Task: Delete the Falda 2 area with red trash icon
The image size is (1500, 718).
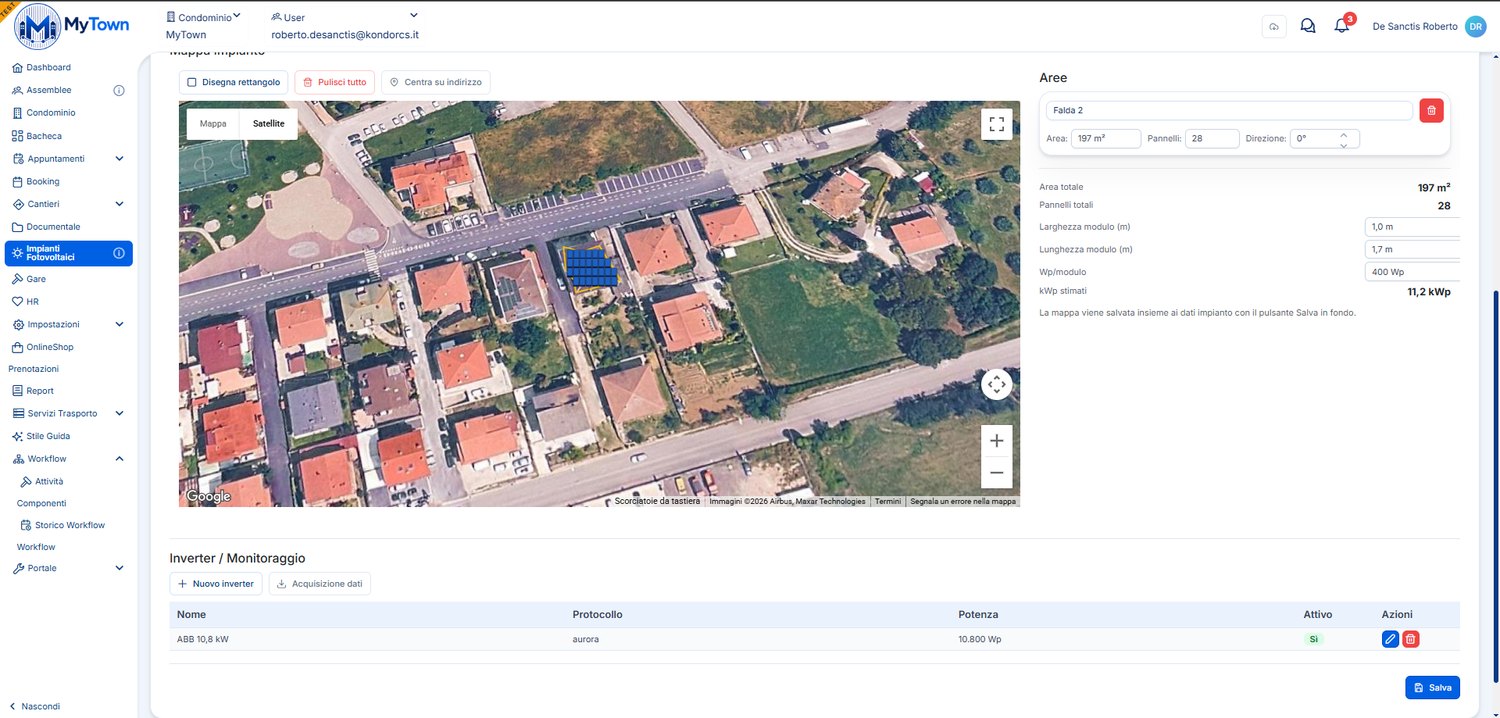Action: click(x=1431, y=111)
